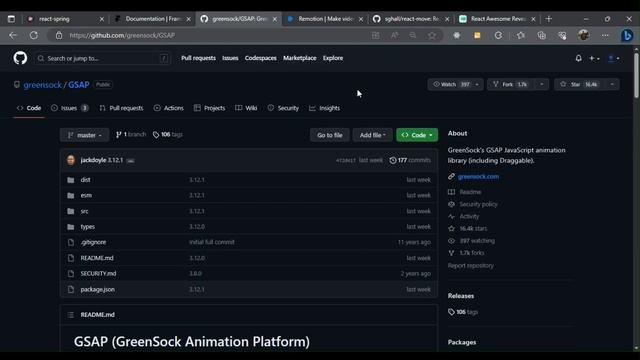Open the esm folder
Screen dimensions: 640x360
(86, 196)
